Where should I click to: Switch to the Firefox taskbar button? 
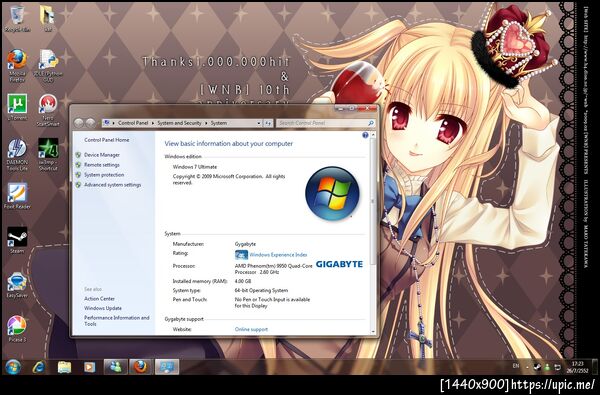[141, 367]
